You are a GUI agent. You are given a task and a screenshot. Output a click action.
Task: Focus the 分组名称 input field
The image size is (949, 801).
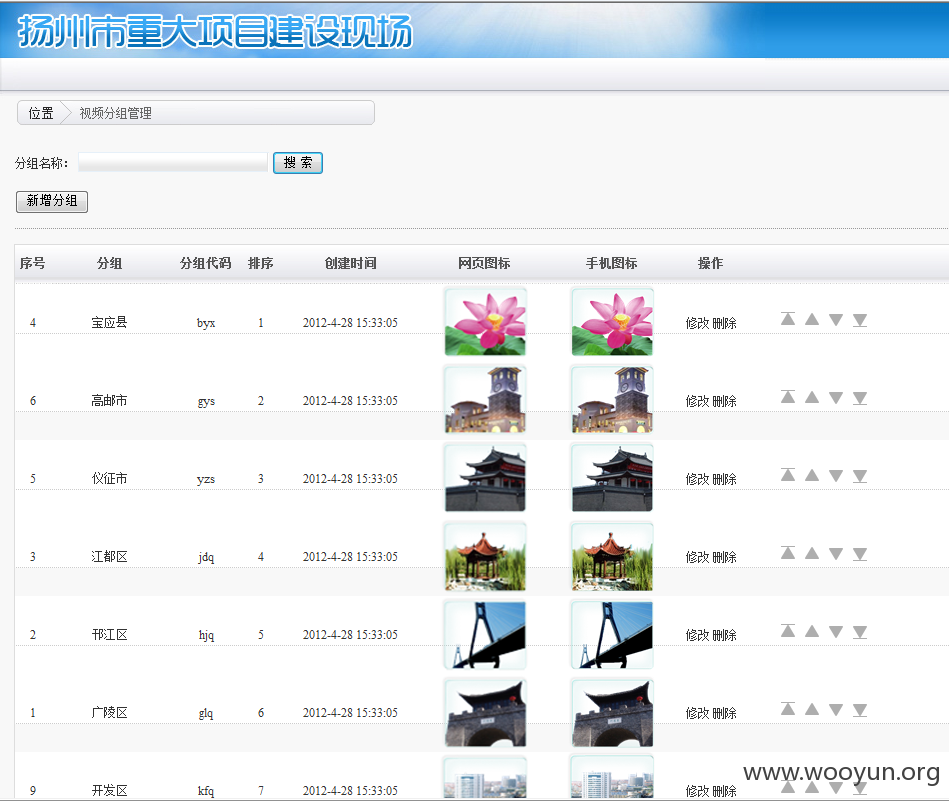(172, 162)
